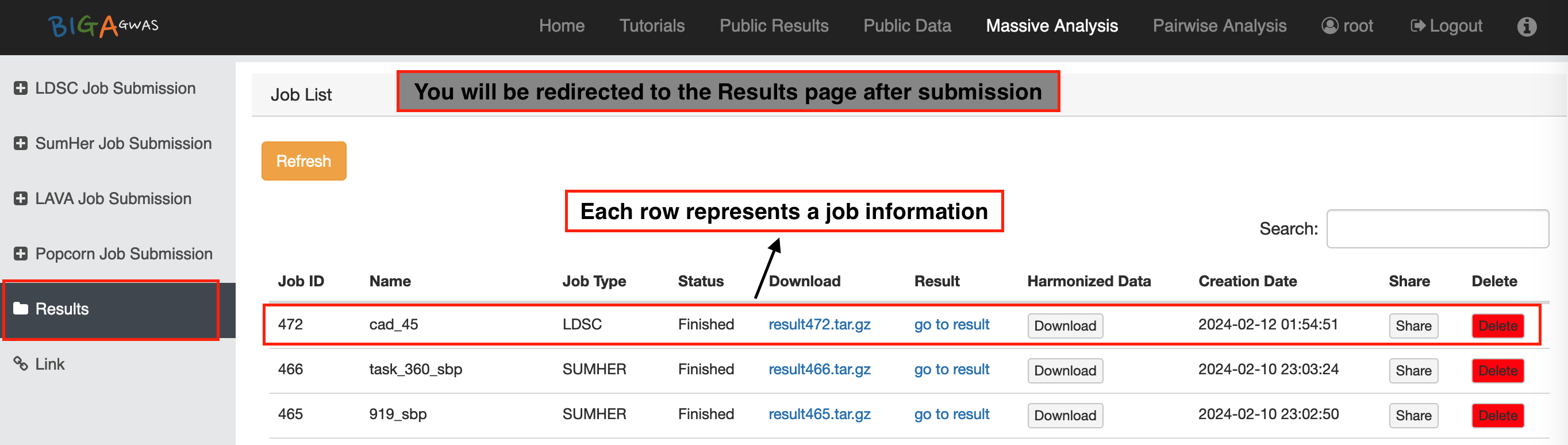Viewport: 1568px width, 445px height.
Task: Download the result472.tar.gz file
Action: click(818, 324)
